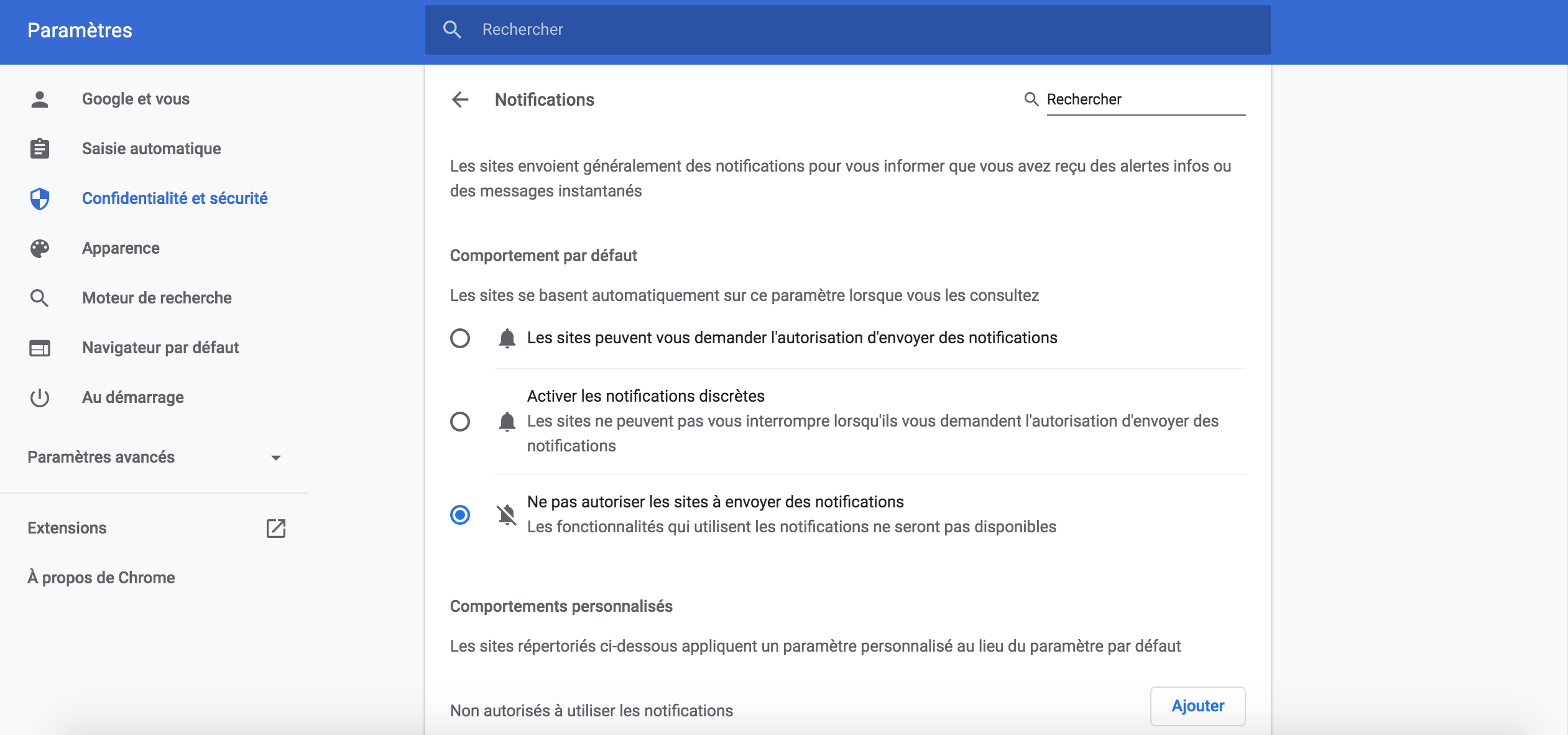
Task: Click the Ajouter button
Action: (x=1197, y=706)
